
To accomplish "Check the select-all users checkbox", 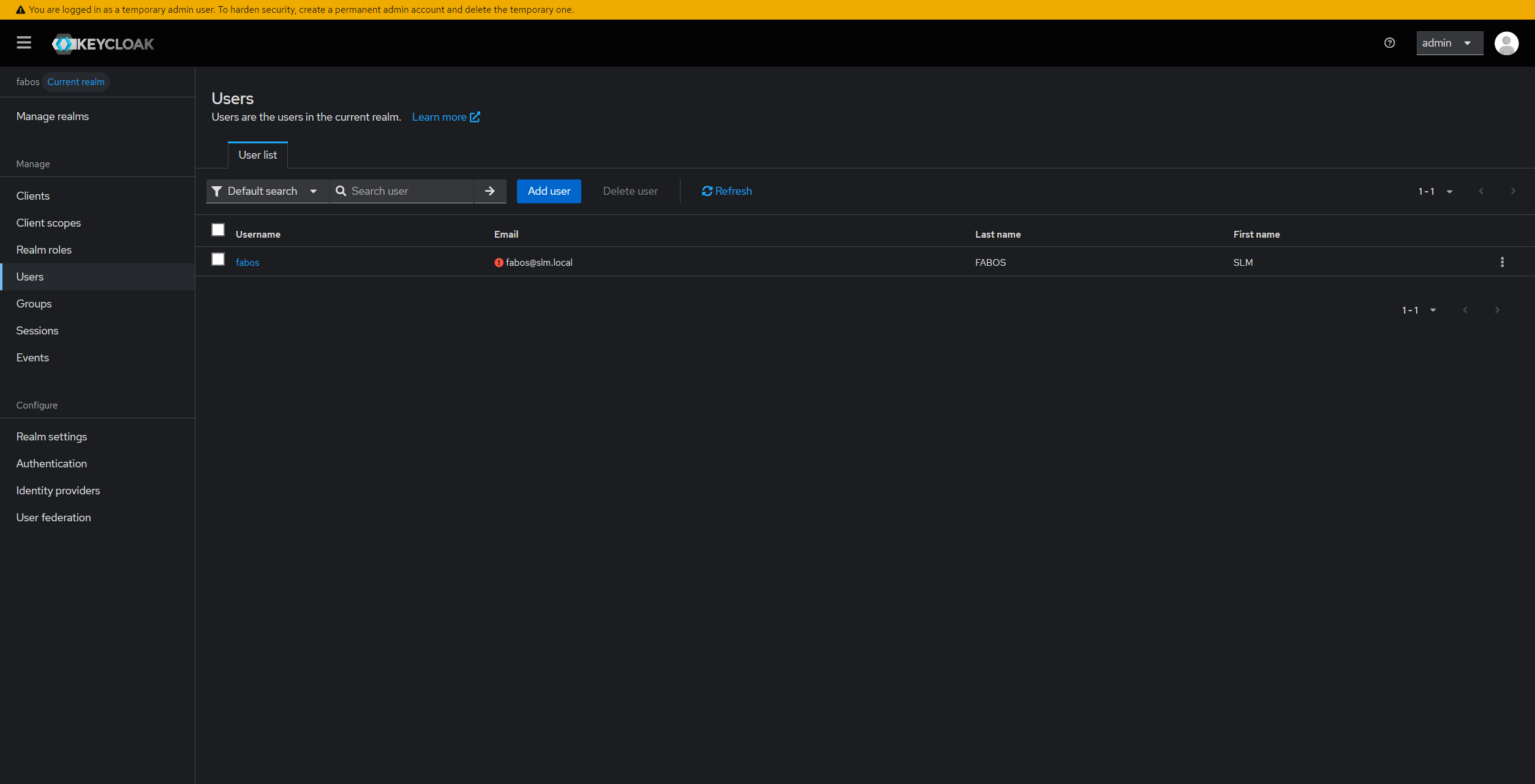I will [x=218, y=230].
